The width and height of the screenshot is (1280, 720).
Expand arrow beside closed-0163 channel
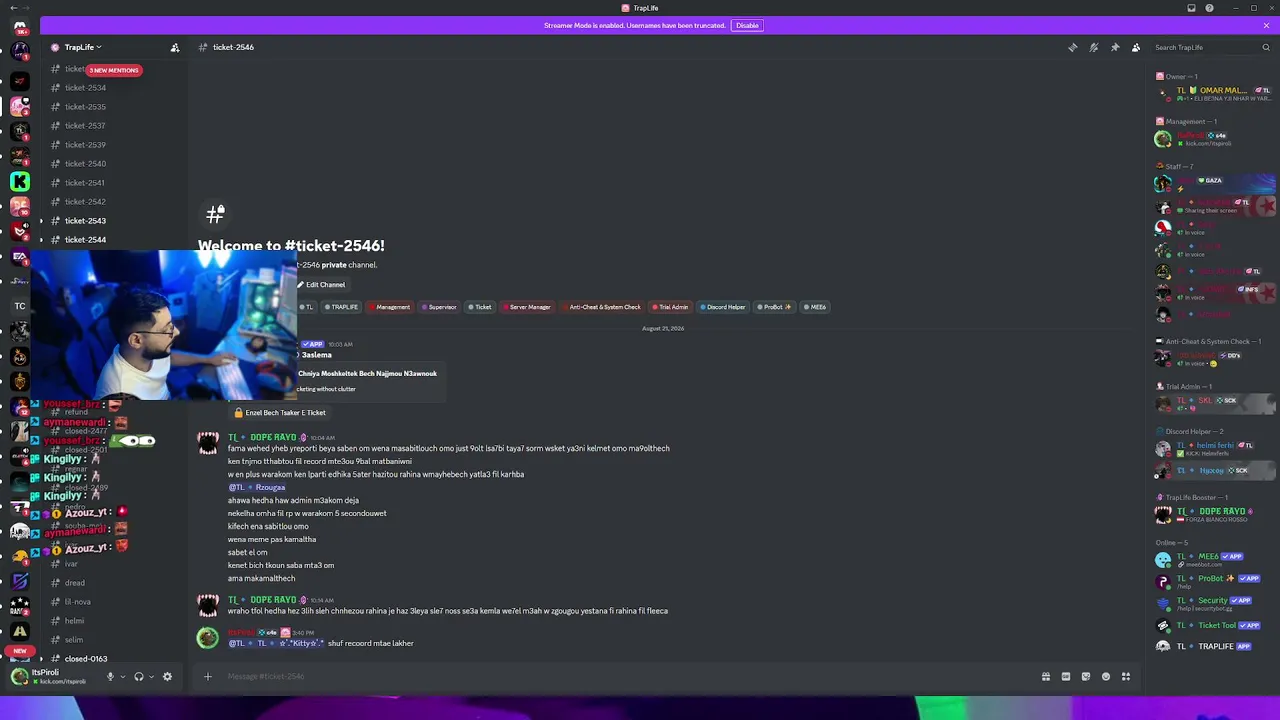click(41, 659)
